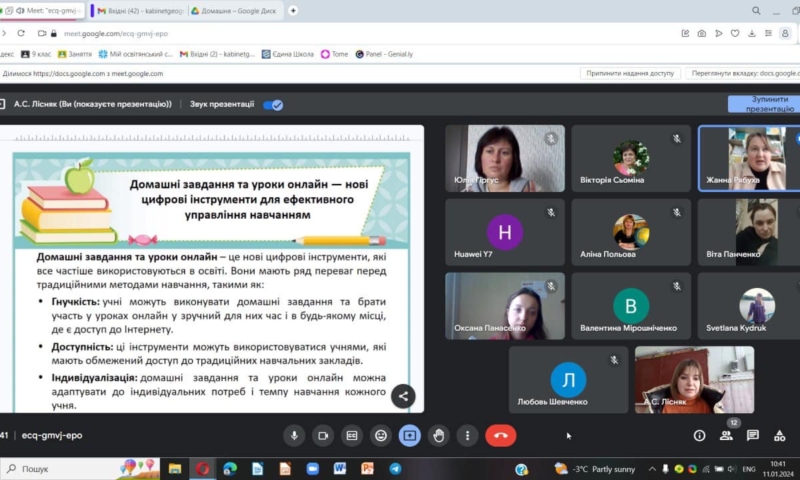800x480 pixels.
Task: Open emoji reactions button
Action: click(x=381, y=436)
